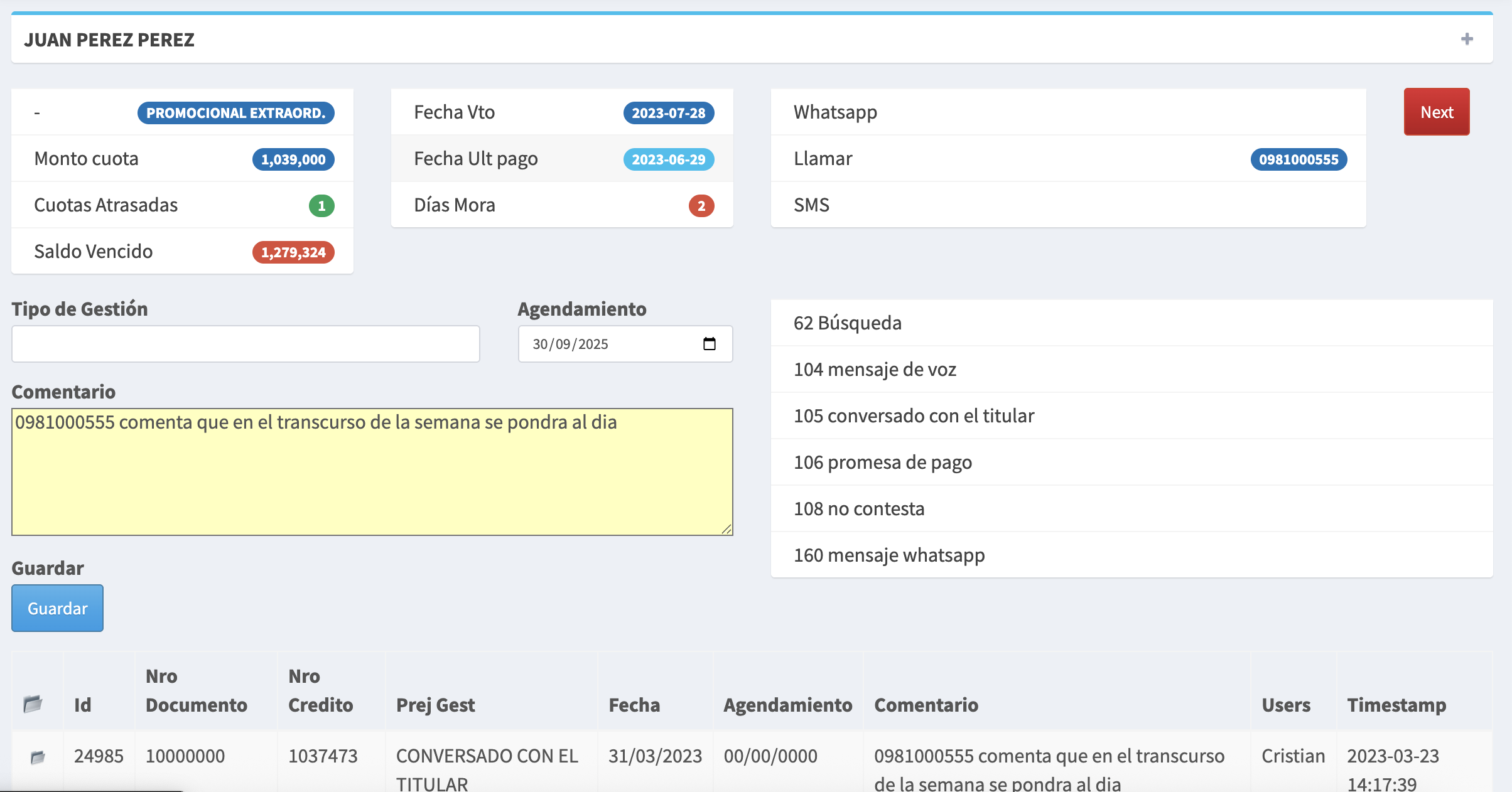1512x792 pixels.
Task: Expand the JUAN PEREZ PEREZ panel plus icon
Action: pyautogui.click(x=1467, y=39)
